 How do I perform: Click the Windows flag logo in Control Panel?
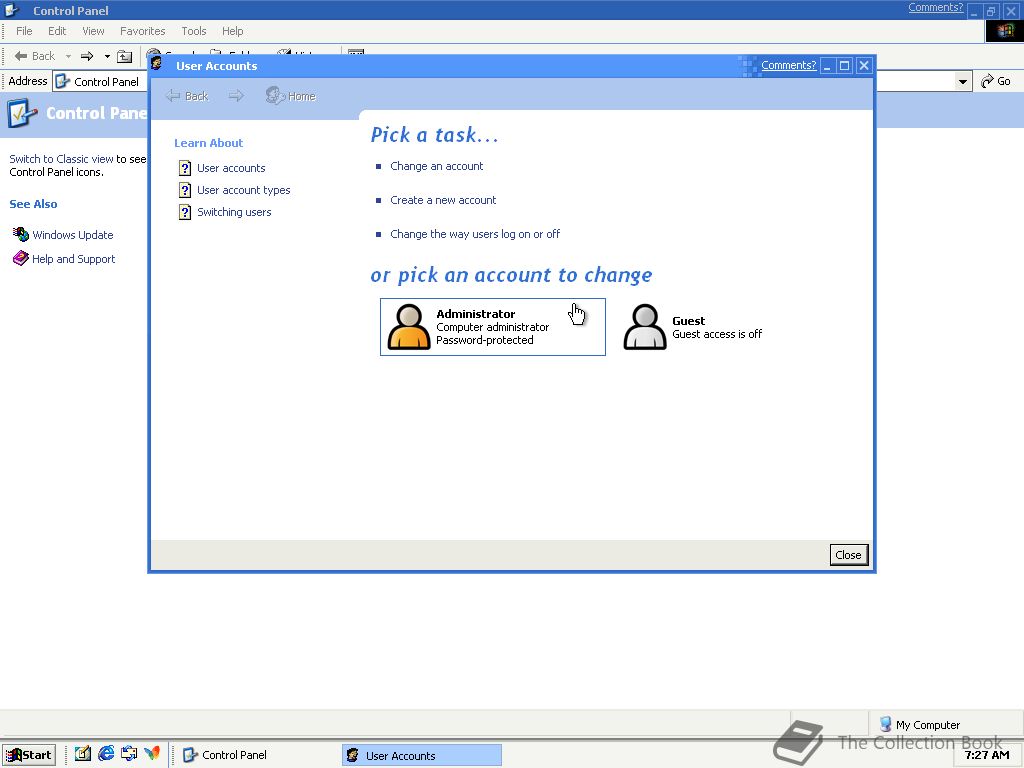[x=1004, y=31]
